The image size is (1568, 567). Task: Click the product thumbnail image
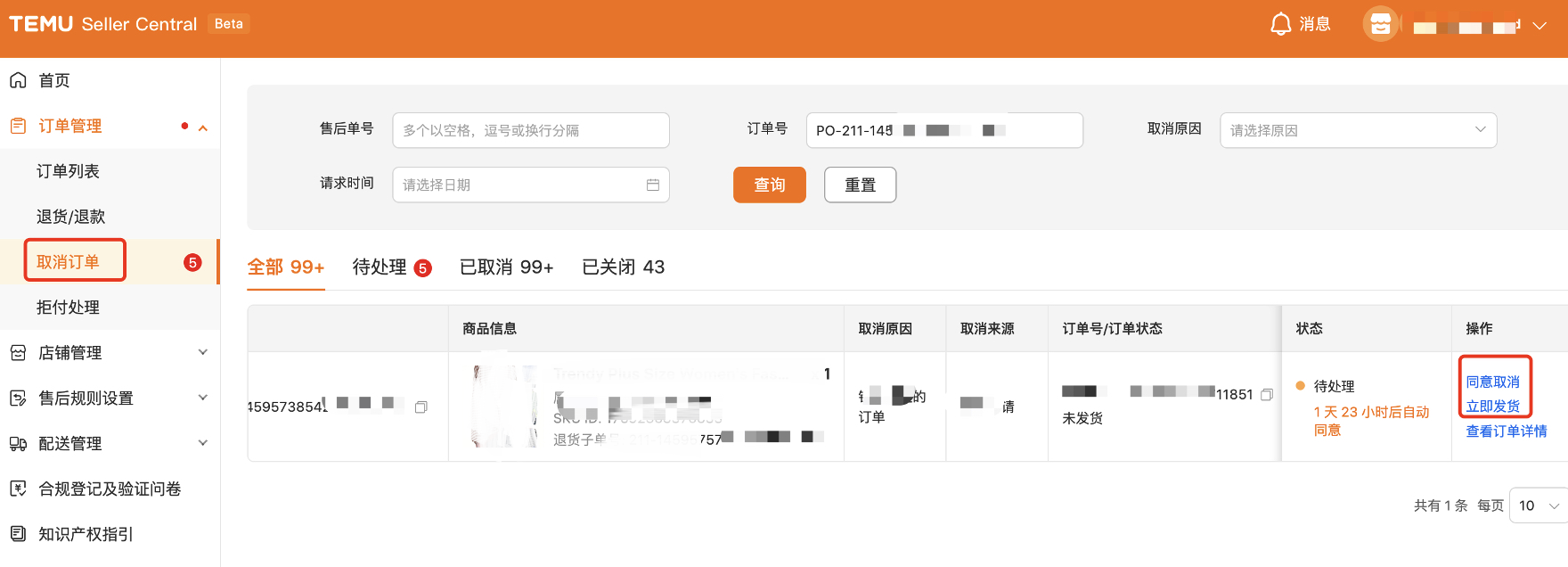click(x=506, y=406)
